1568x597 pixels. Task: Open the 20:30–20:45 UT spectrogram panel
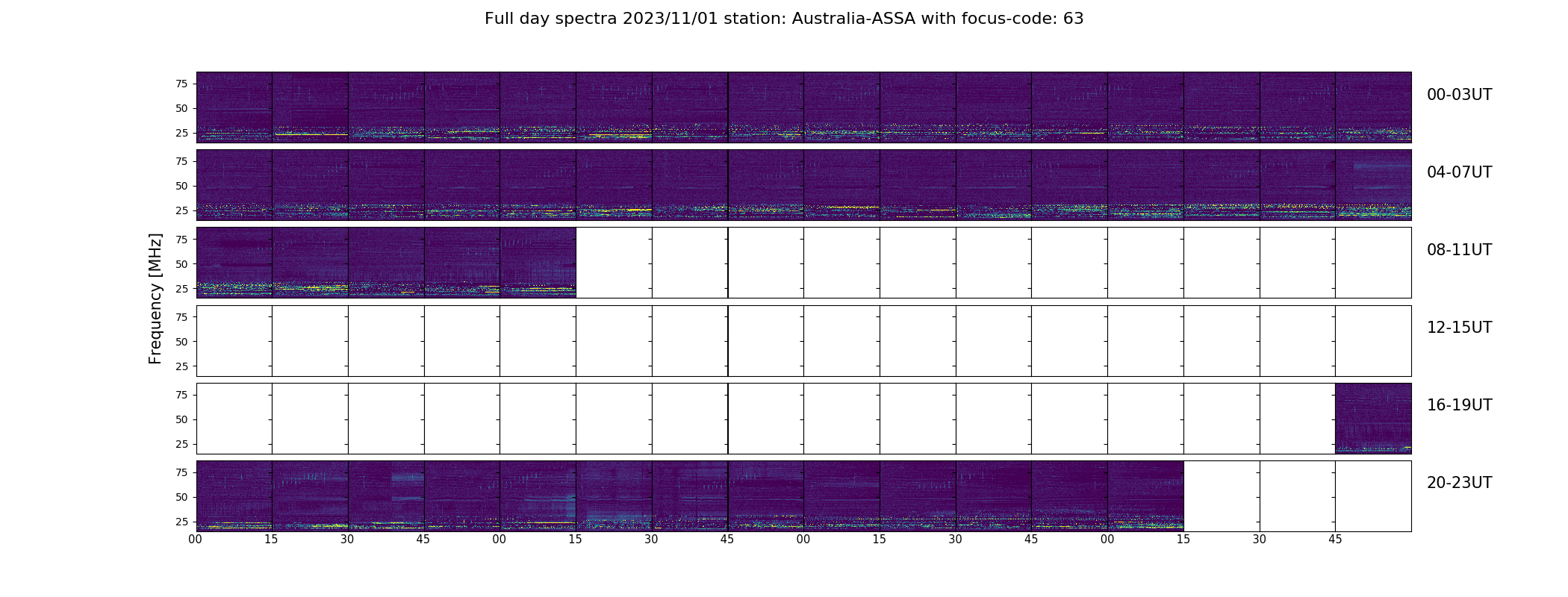click(386, 496)
